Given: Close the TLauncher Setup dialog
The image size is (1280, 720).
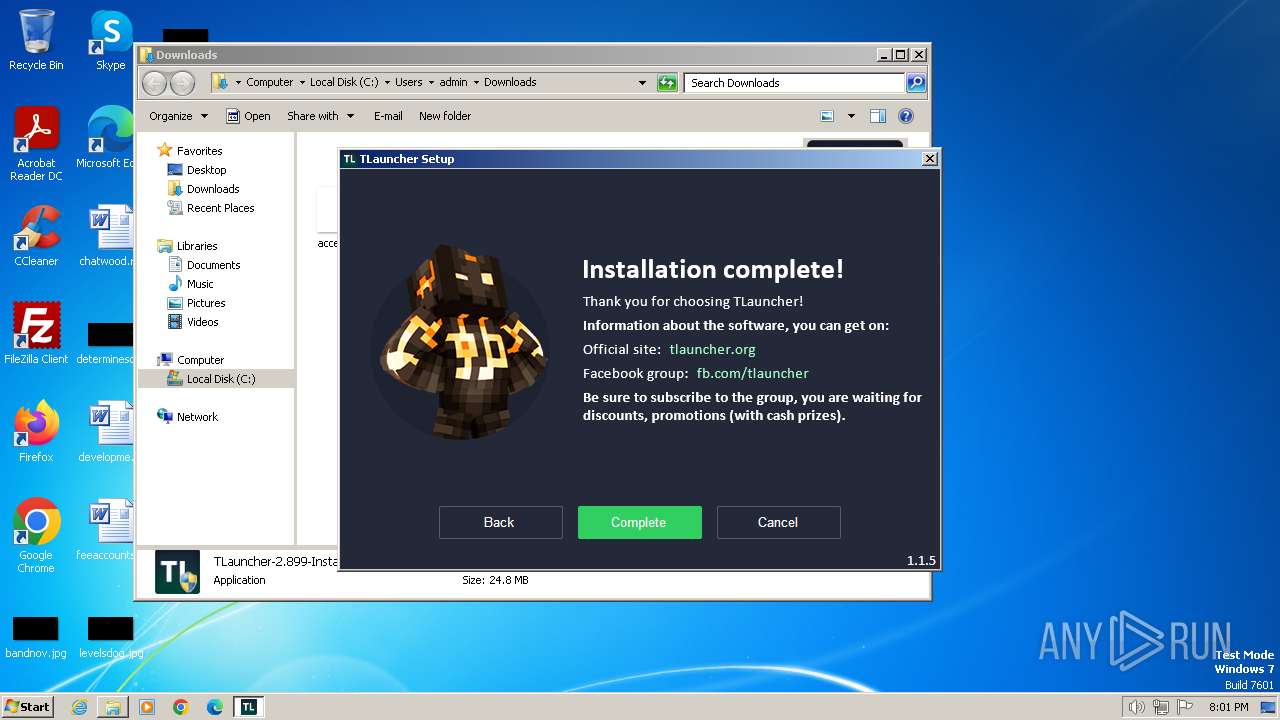Looking at the screenshot, I should [x=929, y=158].
